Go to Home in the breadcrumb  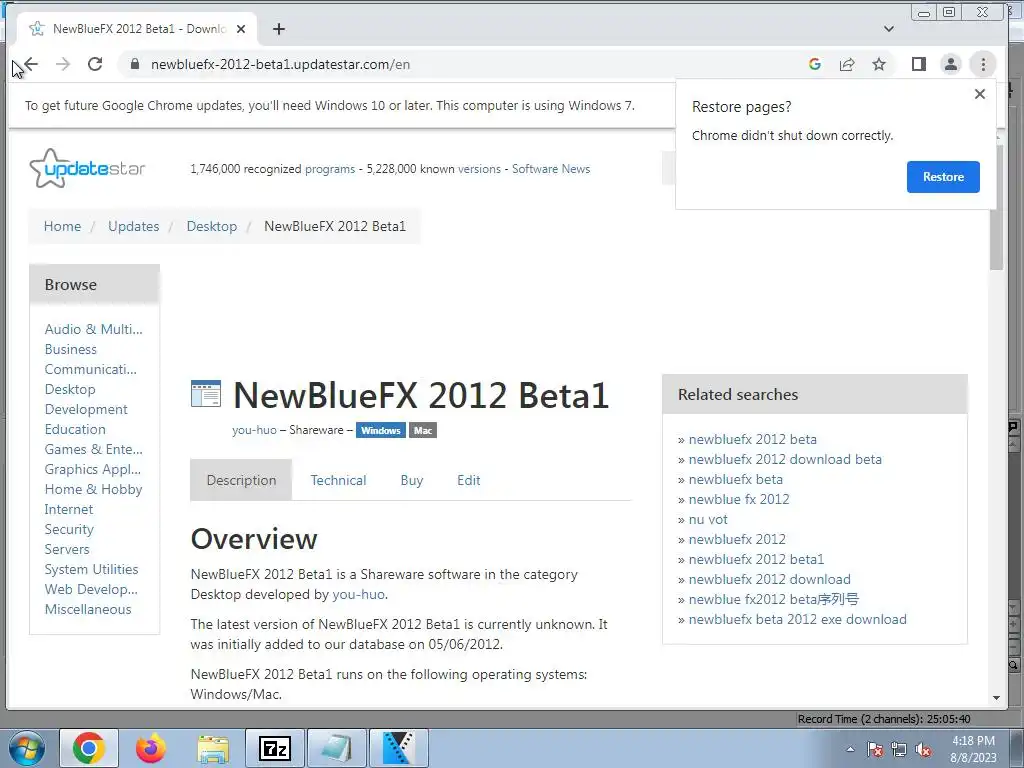[62, 226]
